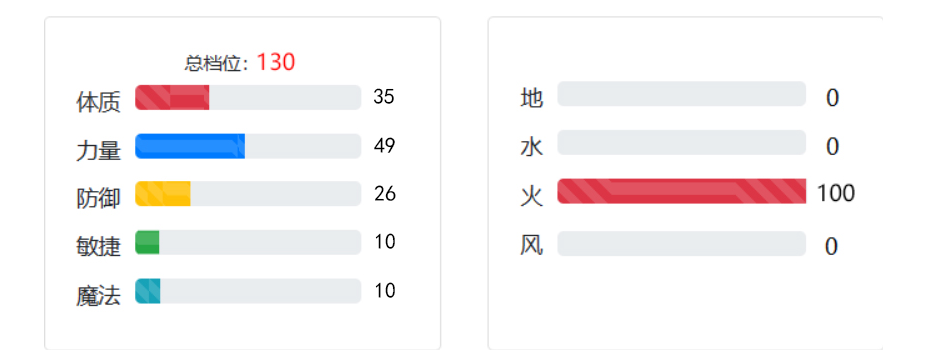Select the 火 element label
This screenshot has height=364, width=935.
[x=532, y=196]
